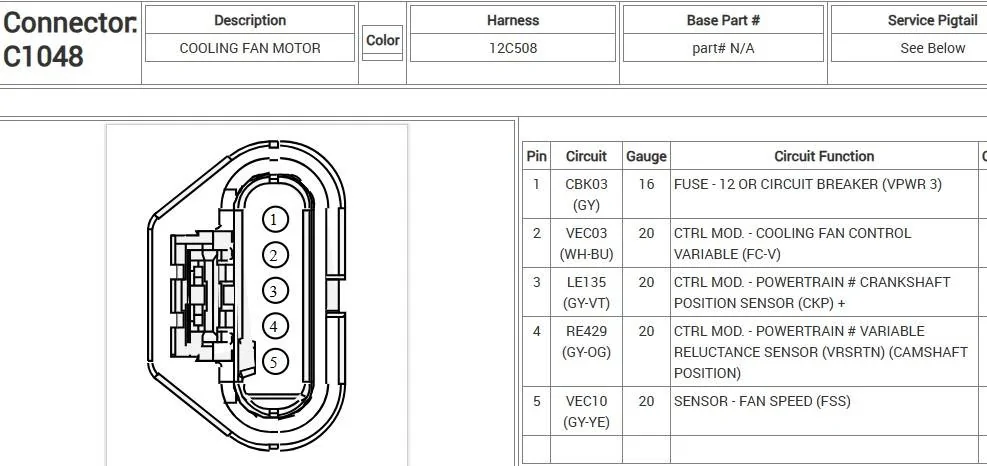
Task: Click the 'Base Part #' header
Action: (723, 20)
